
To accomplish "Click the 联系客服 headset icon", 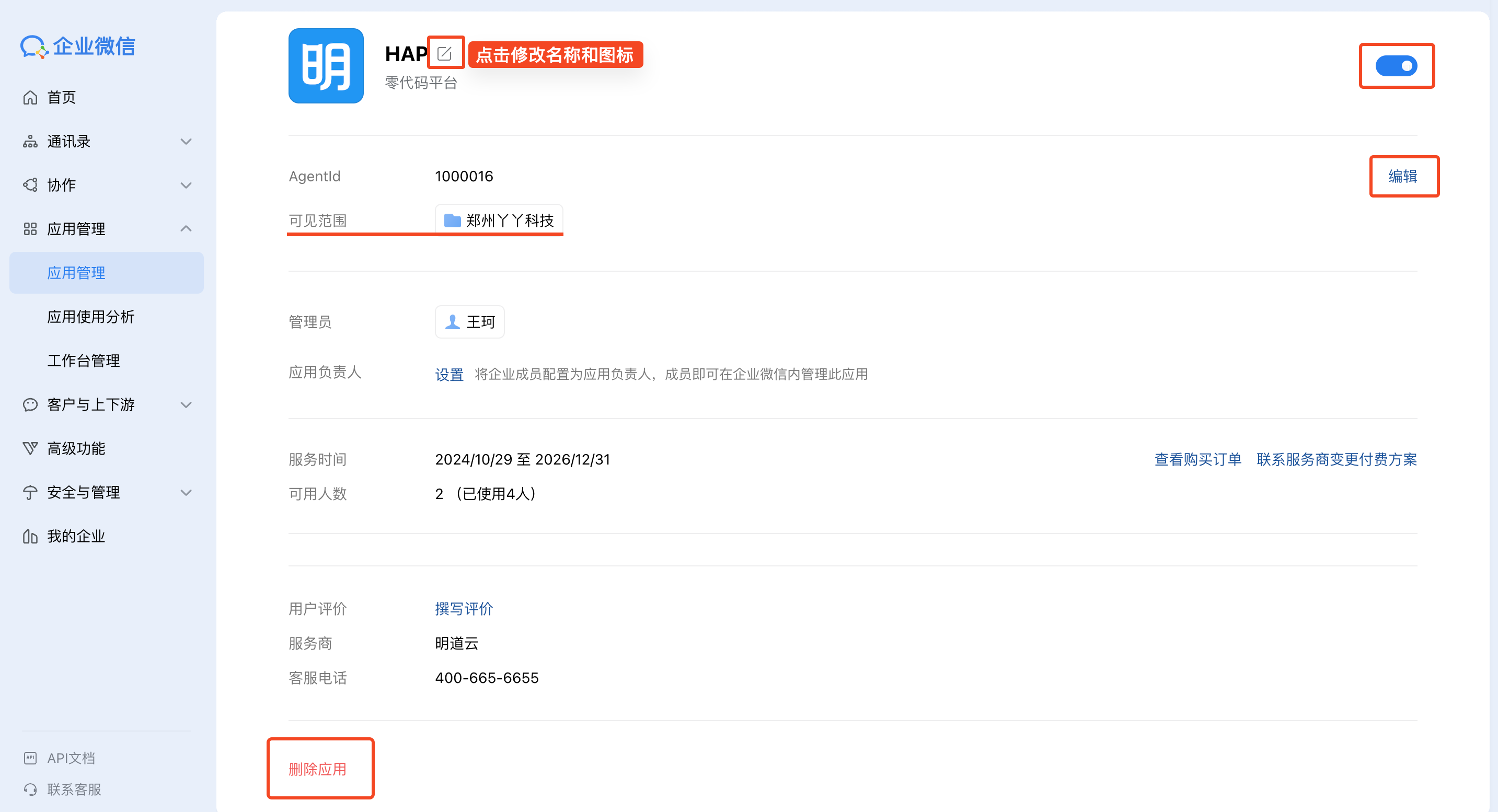I will pyautogui.click(x=30, y=790).
